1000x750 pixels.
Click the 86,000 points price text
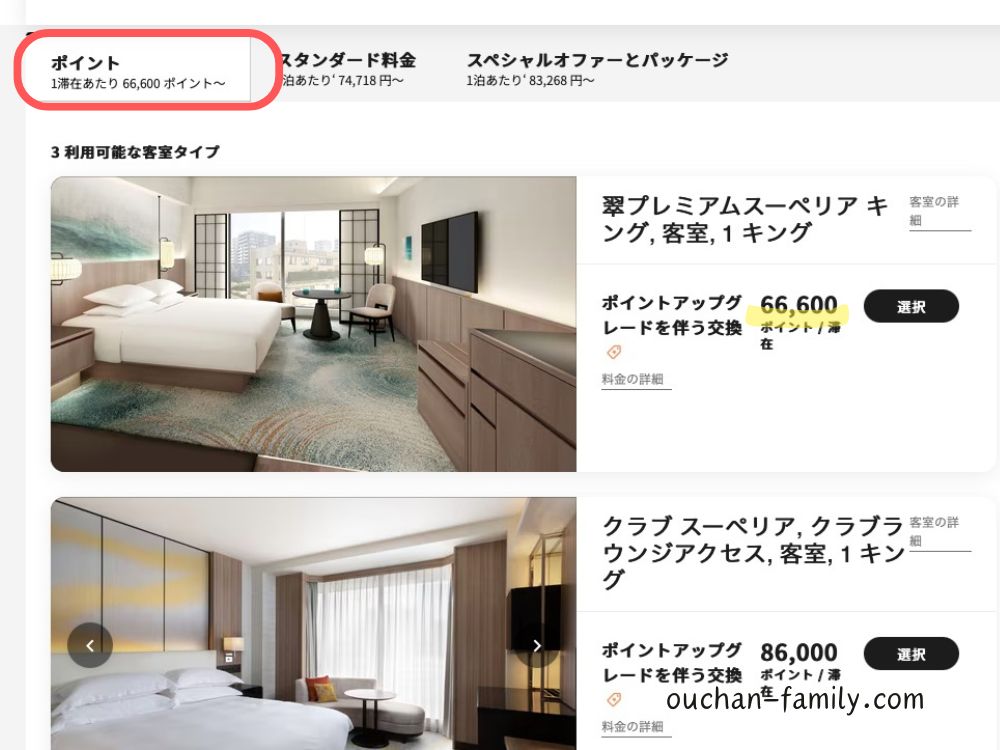(798, 652)
